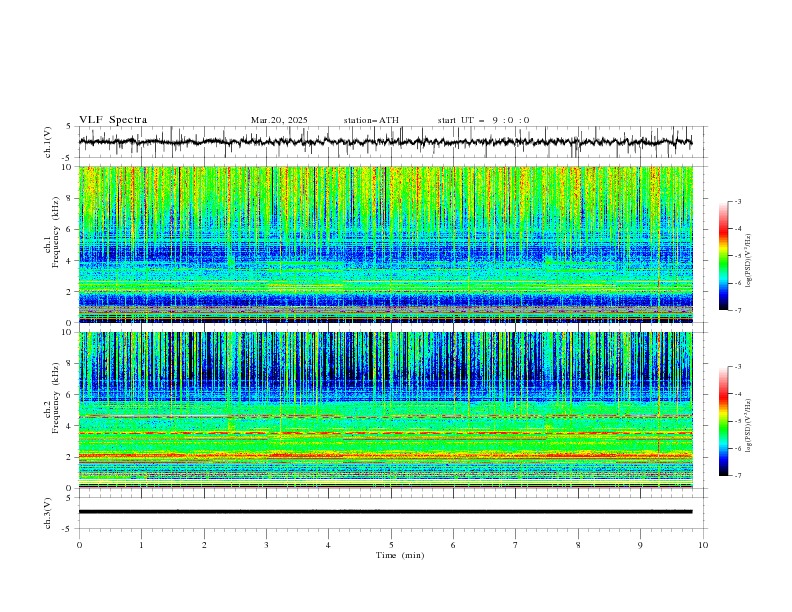
Task: Click the 'ch.1(V)' axis label
Action: (48, 142)
